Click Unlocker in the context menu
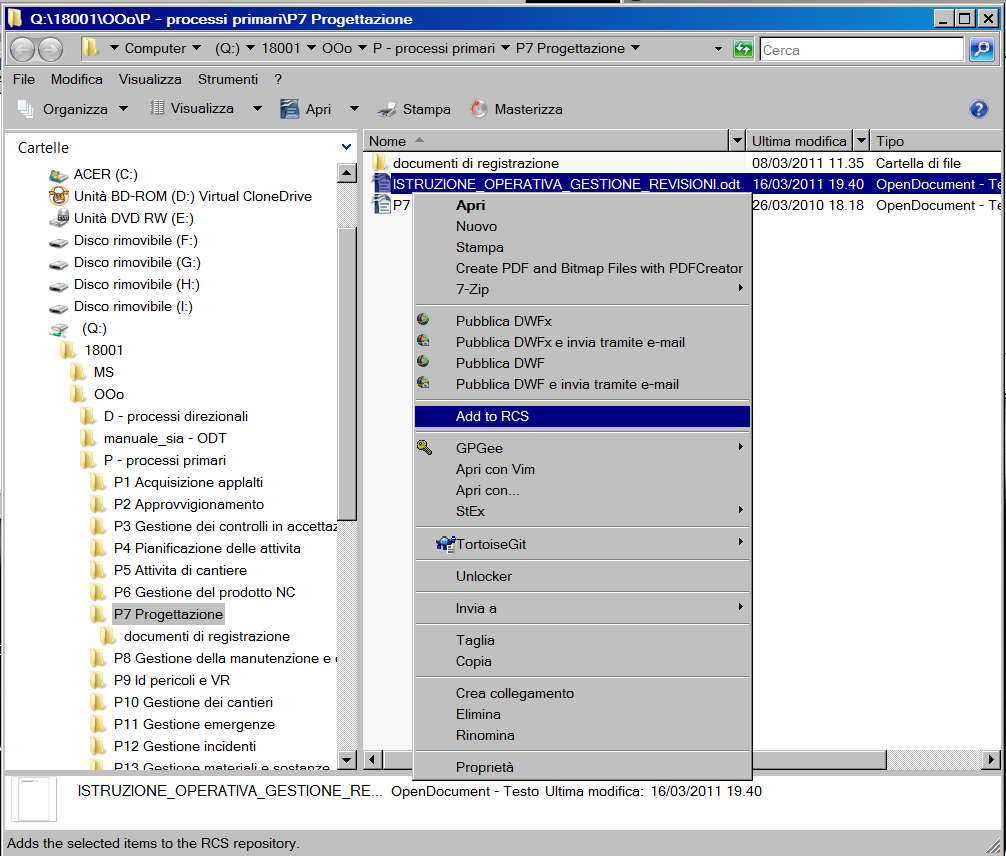The width and height of the screenshot is (1006, 856). coord(582,576)
